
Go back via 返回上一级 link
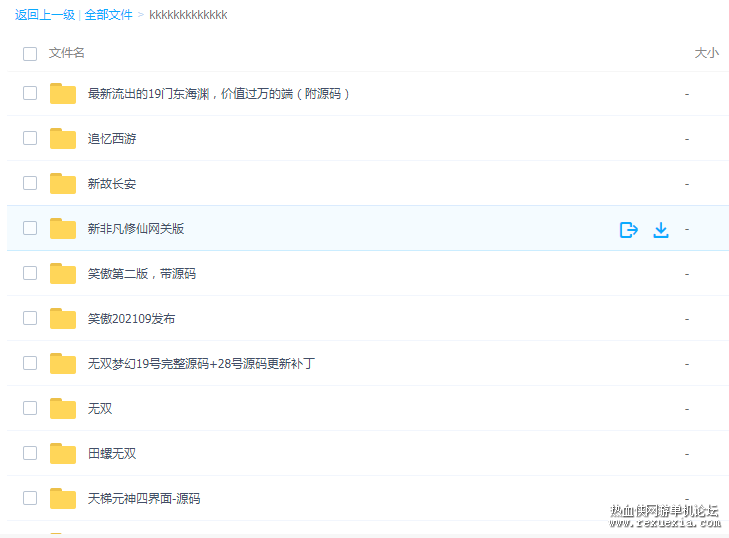click(45, 15)
